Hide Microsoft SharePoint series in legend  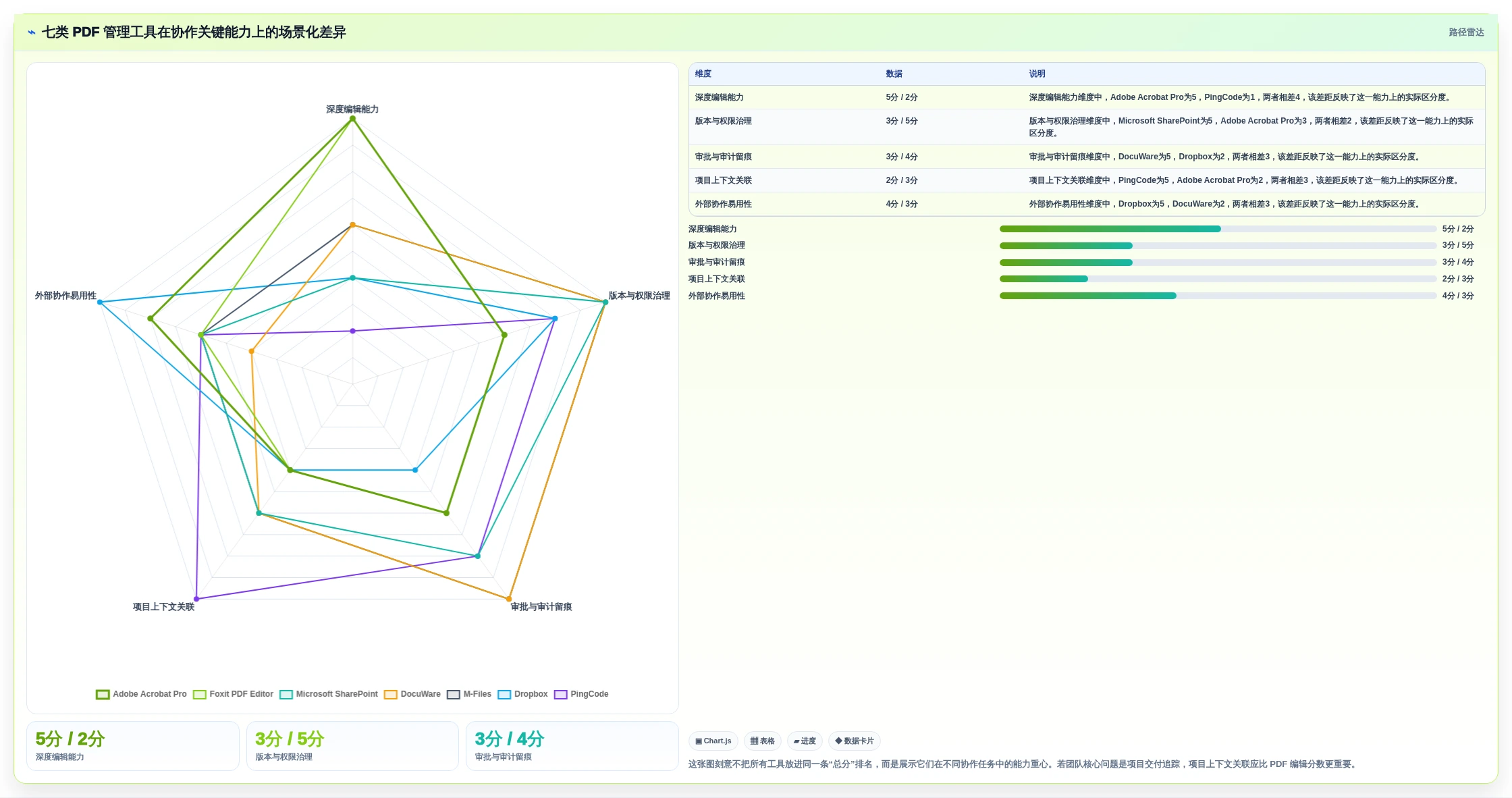(x=329, y=694)
